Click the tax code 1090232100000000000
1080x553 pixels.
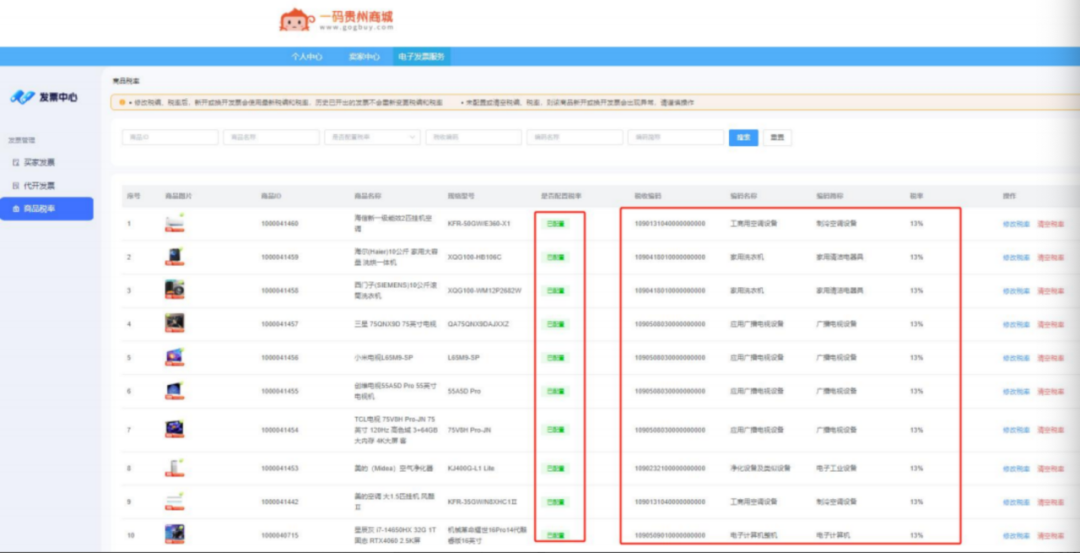point(669,468)
